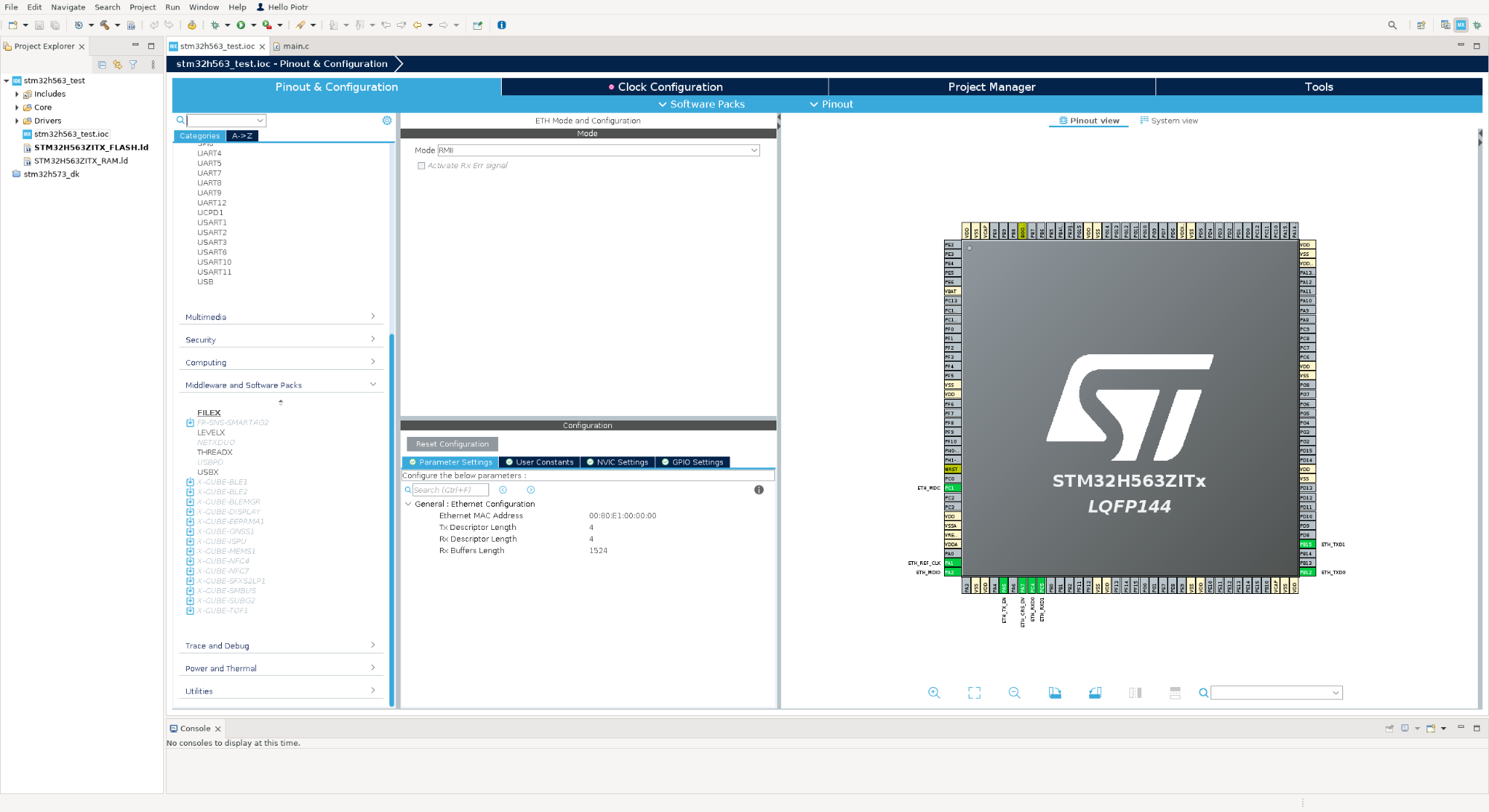Collapse Middleware and Software Packs category
The width and height of the screenshot is (1489, 812).
coord(281,386)
